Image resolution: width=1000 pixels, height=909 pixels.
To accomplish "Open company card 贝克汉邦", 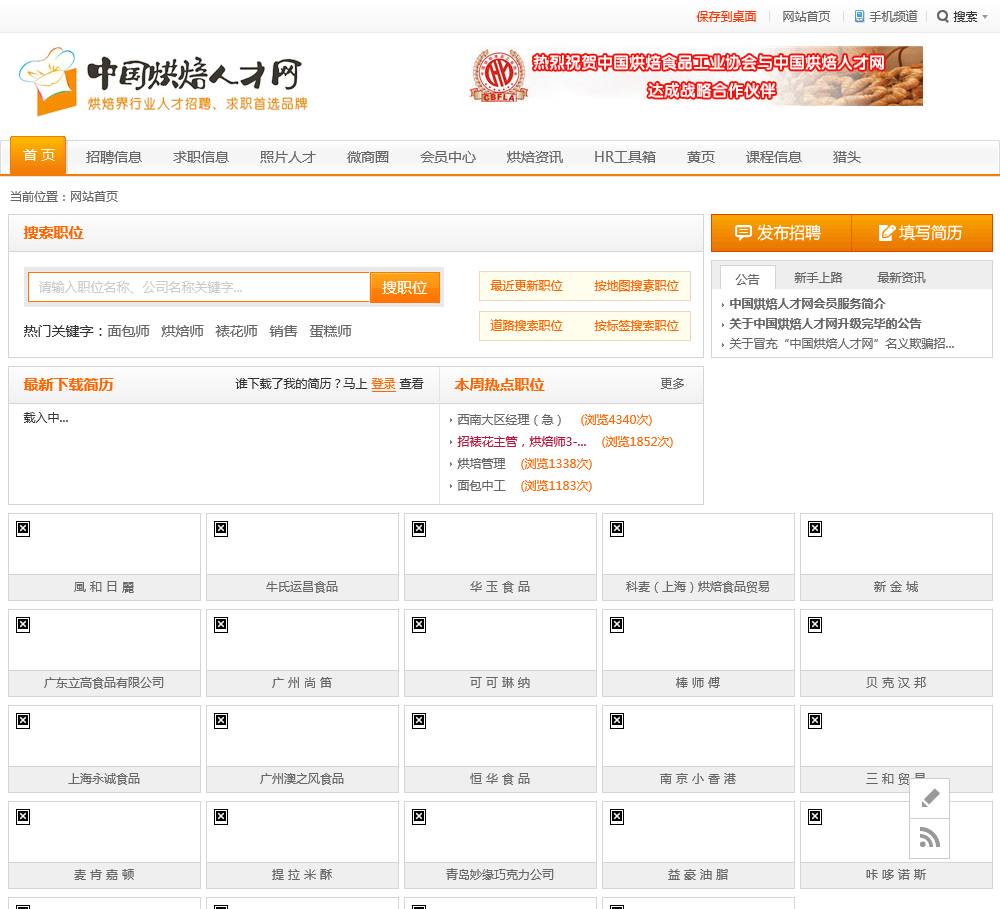I will 897,653.
